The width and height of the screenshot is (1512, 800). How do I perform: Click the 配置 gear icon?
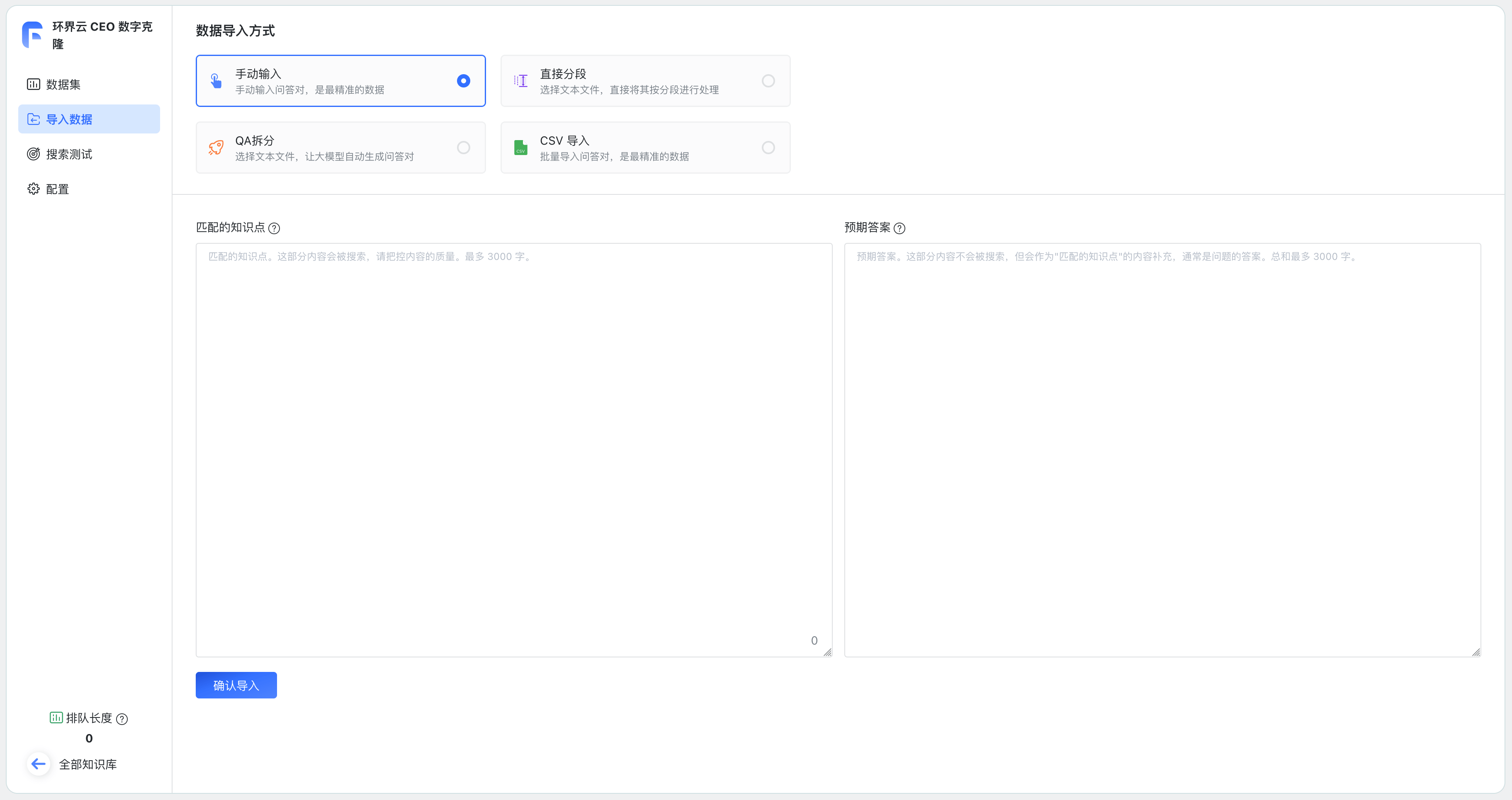pyautogui.click(x=34, y=189)
